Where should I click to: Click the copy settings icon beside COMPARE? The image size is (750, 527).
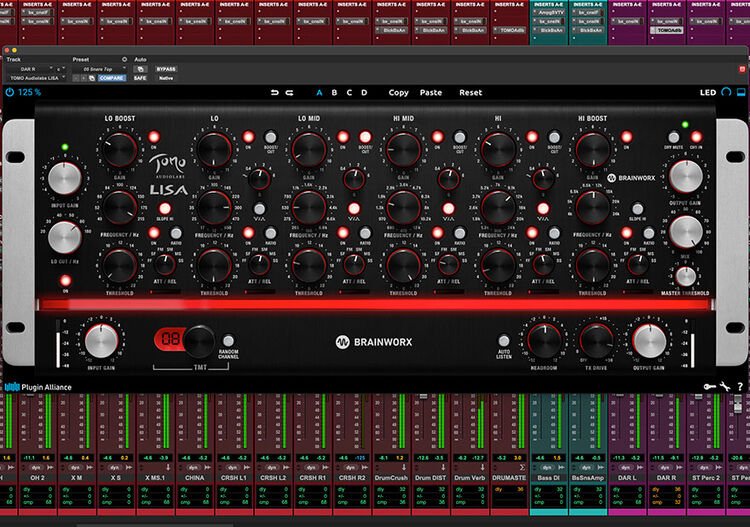(92, 78)
